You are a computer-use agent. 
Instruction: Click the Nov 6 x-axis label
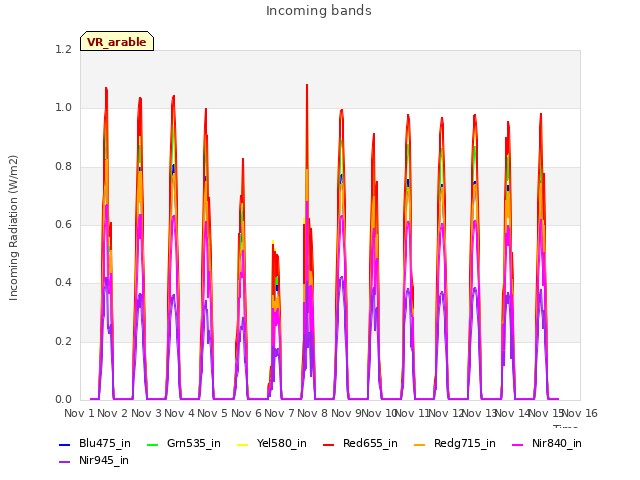[246, 413]
